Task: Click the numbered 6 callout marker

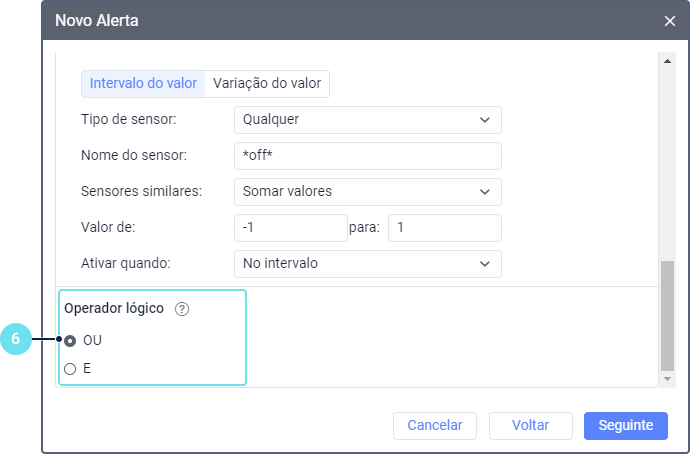Action: coord(15,340)
